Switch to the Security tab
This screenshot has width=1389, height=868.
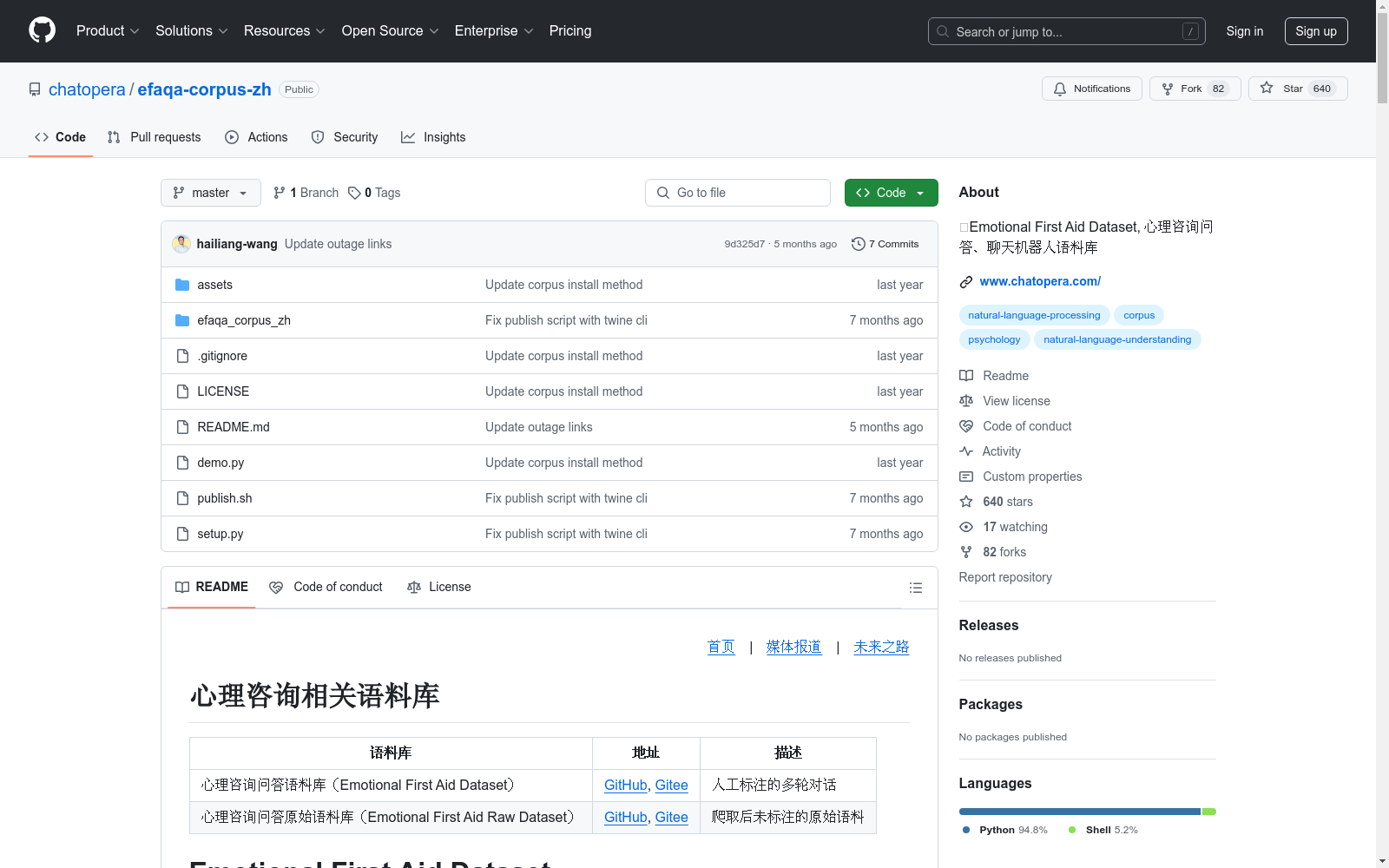pos(345,137)
